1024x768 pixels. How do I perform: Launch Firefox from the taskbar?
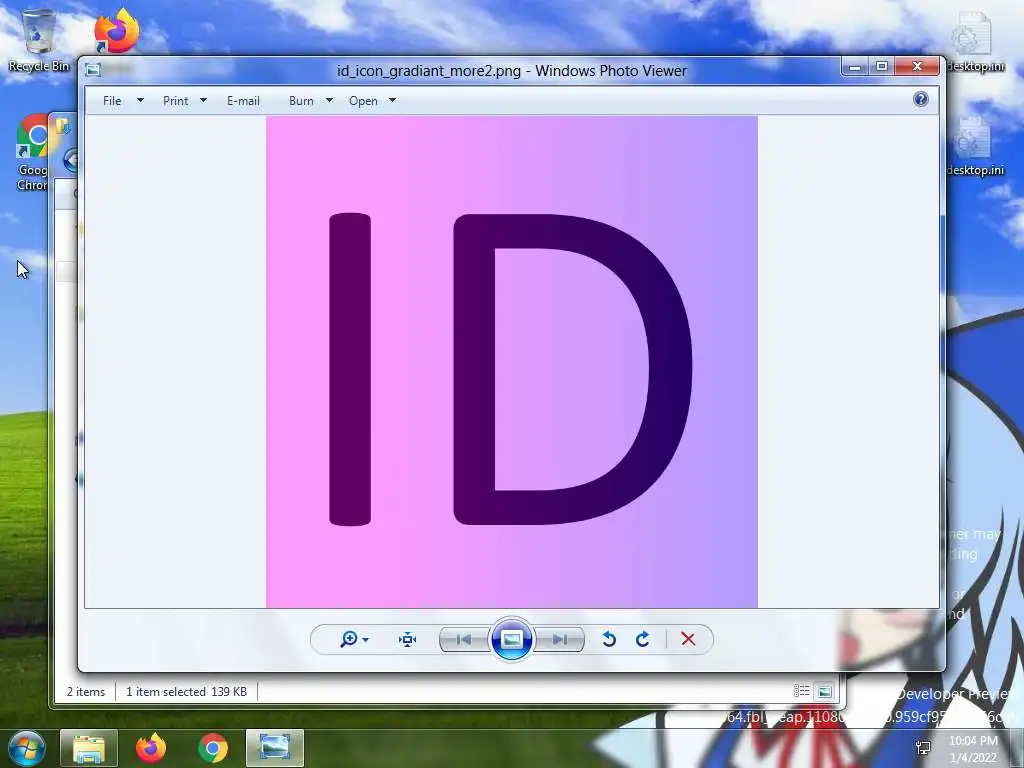point(151,748)
